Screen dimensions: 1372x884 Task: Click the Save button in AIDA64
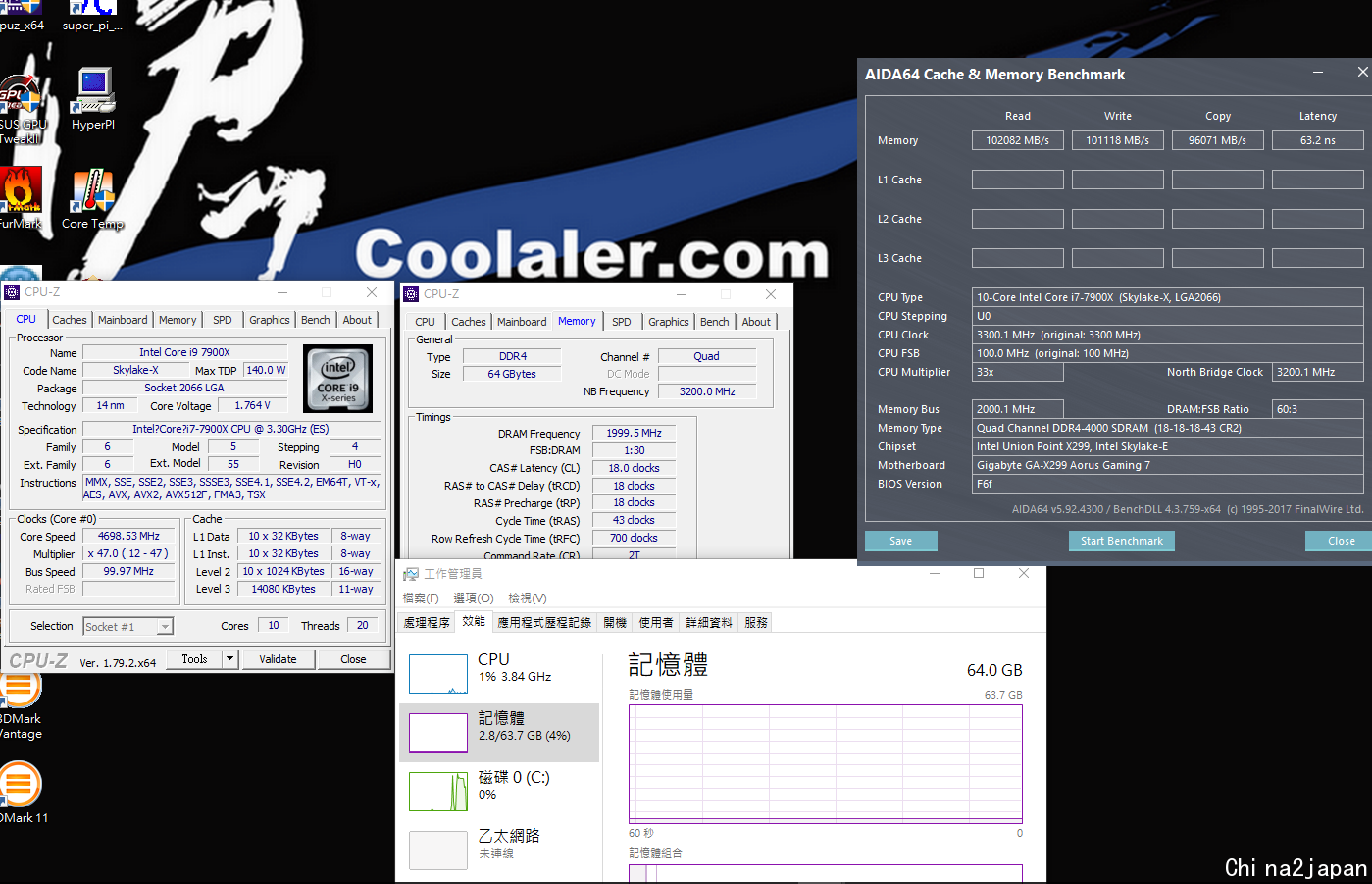(x=900, y=541)
